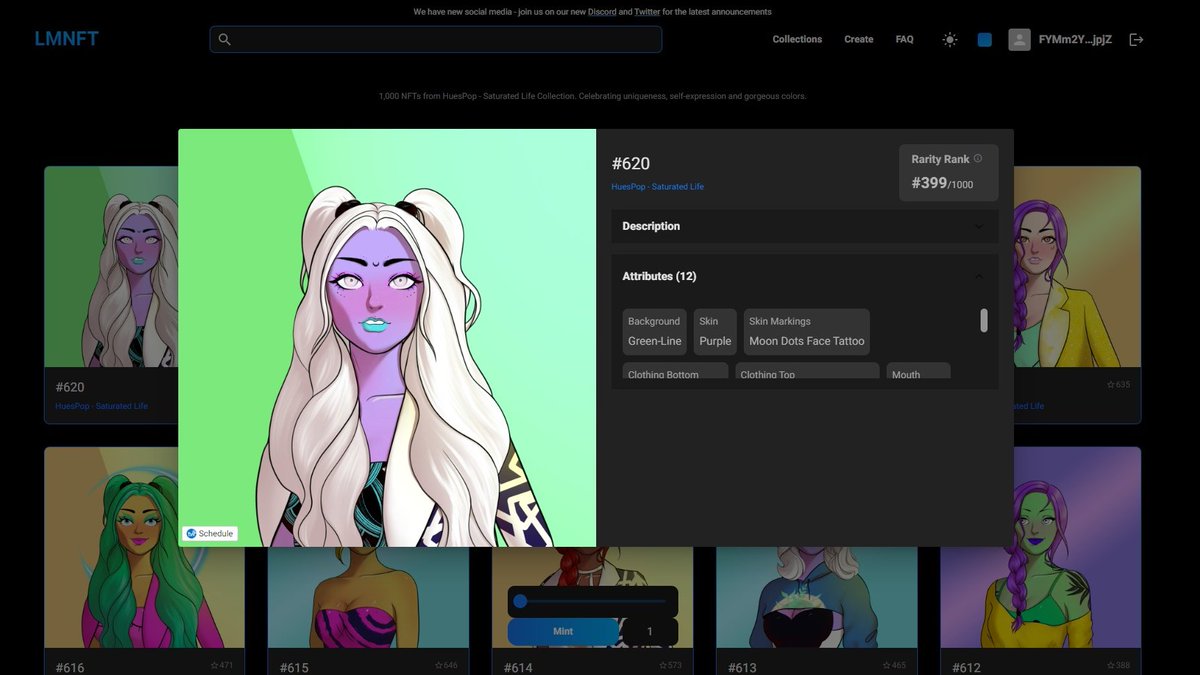Screen dimensions: 1200x675
Task: Click the user avatar icon
Action: pos(1019,39)
